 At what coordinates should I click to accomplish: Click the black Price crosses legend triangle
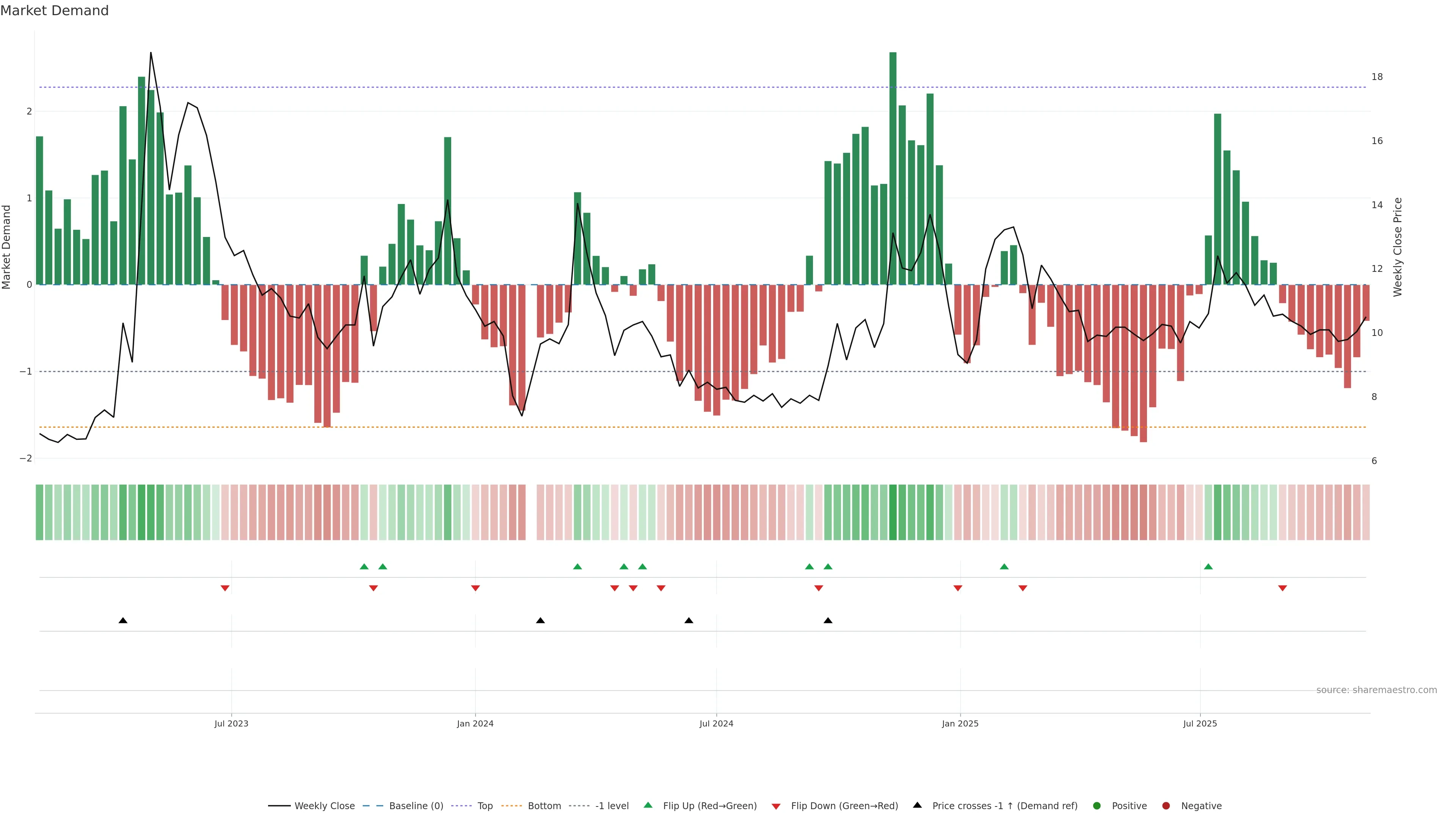point(917,805)
